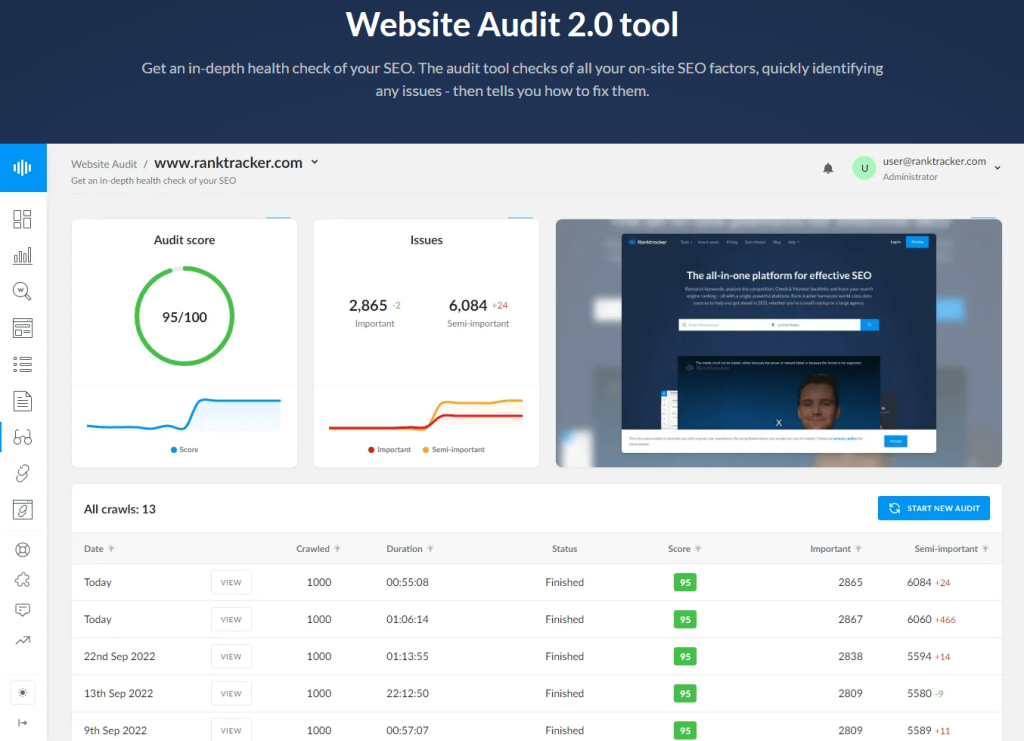Open the notifications bell icon
This screenshot has height=741, width=1024.
828,168
